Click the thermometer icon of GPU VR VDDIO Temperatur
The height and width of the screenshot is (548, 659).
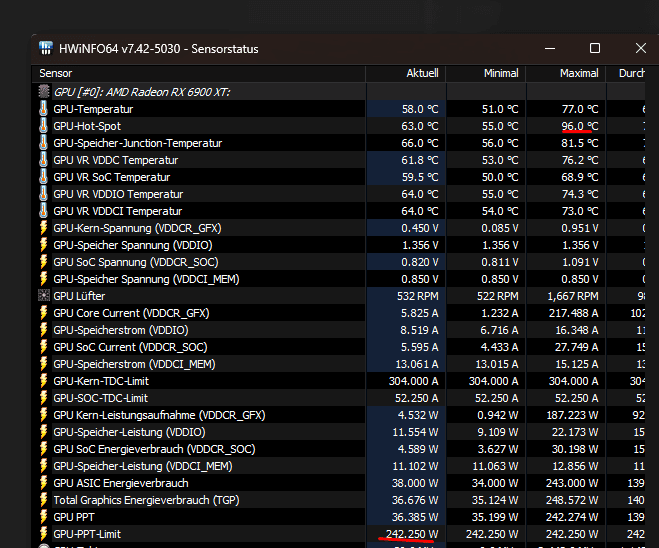[43, 194]
